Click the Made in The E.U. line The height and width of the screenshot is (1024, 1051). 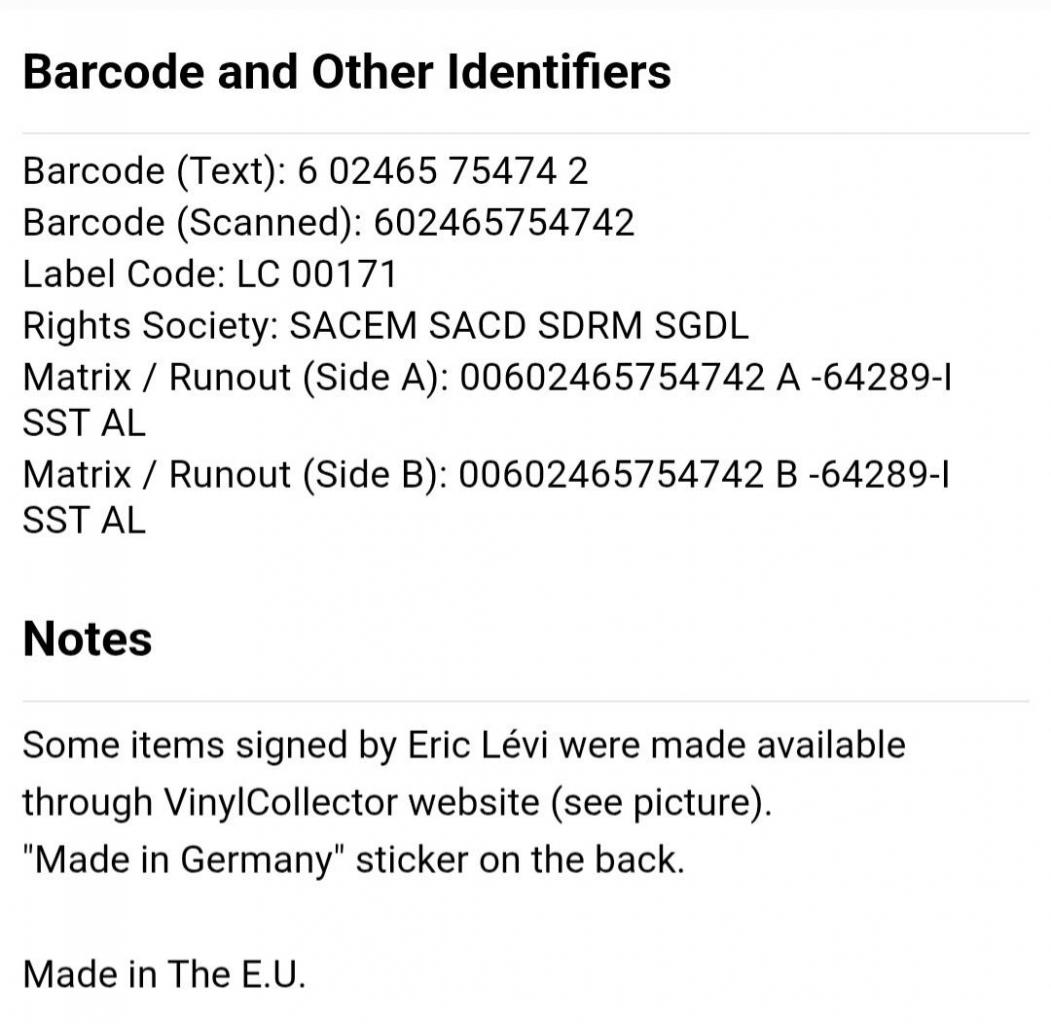(164, 974)
